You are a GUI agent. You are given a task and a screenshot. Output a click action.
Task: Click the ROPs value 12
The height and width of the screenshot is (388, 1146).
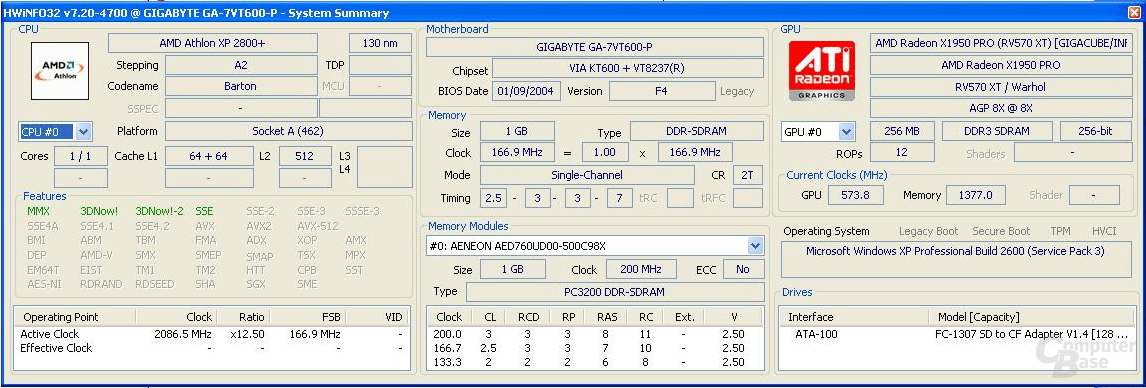tap(902, 153)
